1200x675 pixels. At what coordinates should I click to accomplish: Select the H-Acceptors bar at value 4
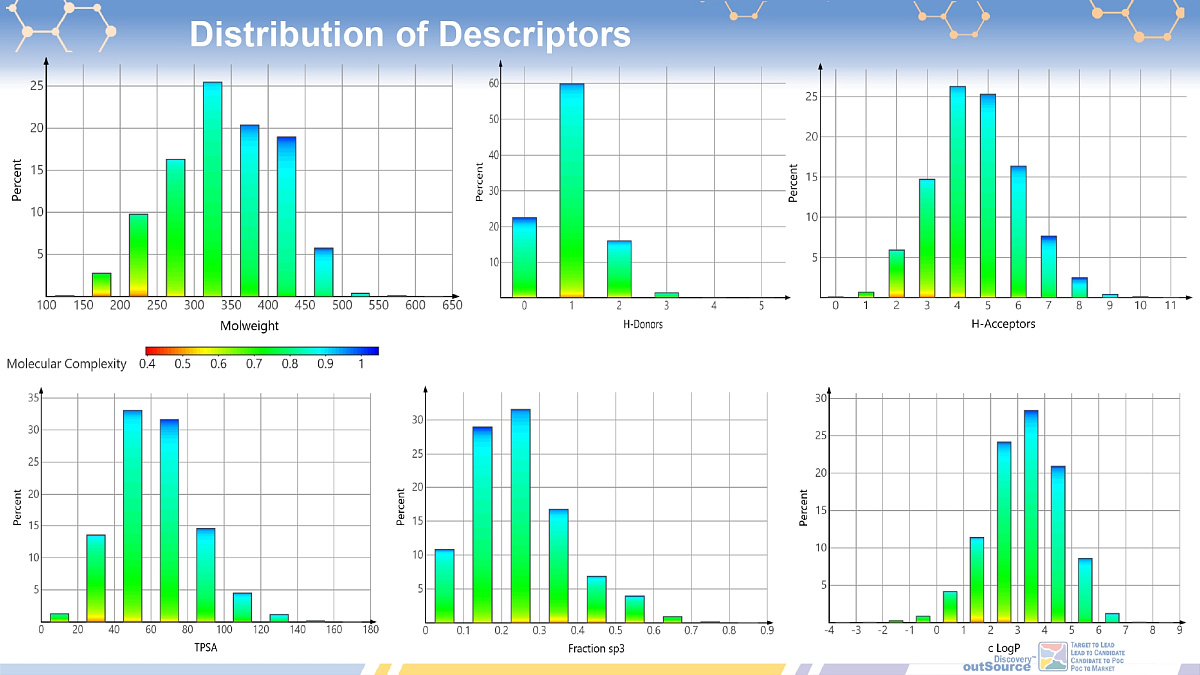(x=957, y=192)
